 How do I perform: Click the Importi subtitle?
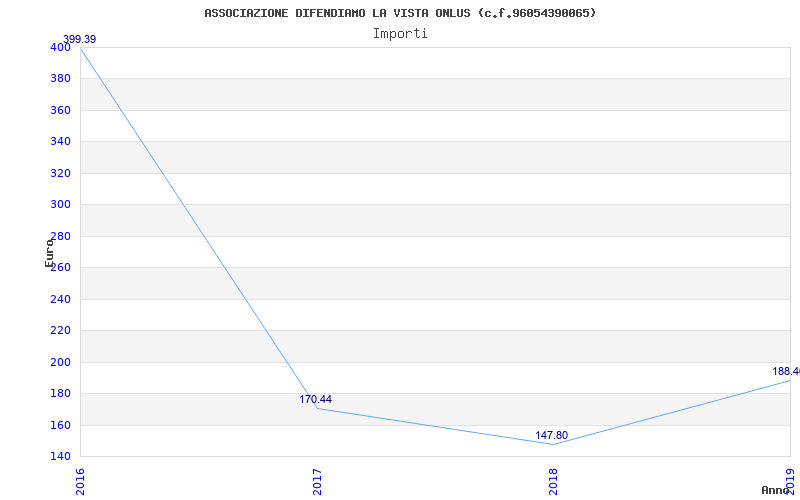(400, 33)
